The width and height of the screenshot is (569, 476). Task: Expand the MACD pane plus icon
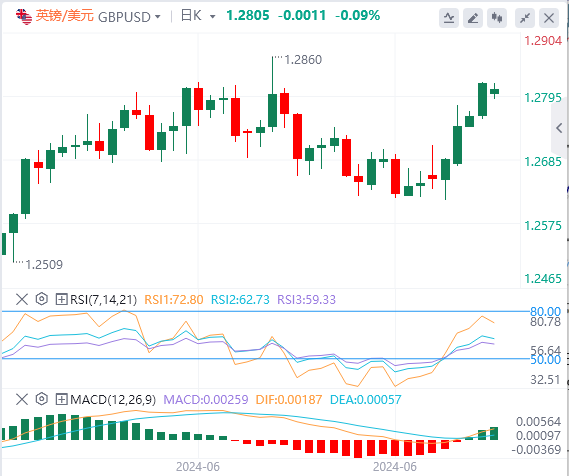tap(61, 399)
